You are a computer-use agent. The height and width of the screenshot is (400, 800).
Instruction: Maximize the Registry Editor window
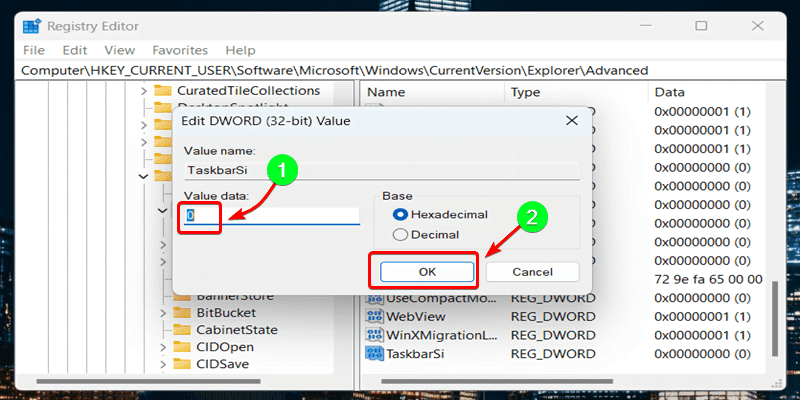pos(702,26)
